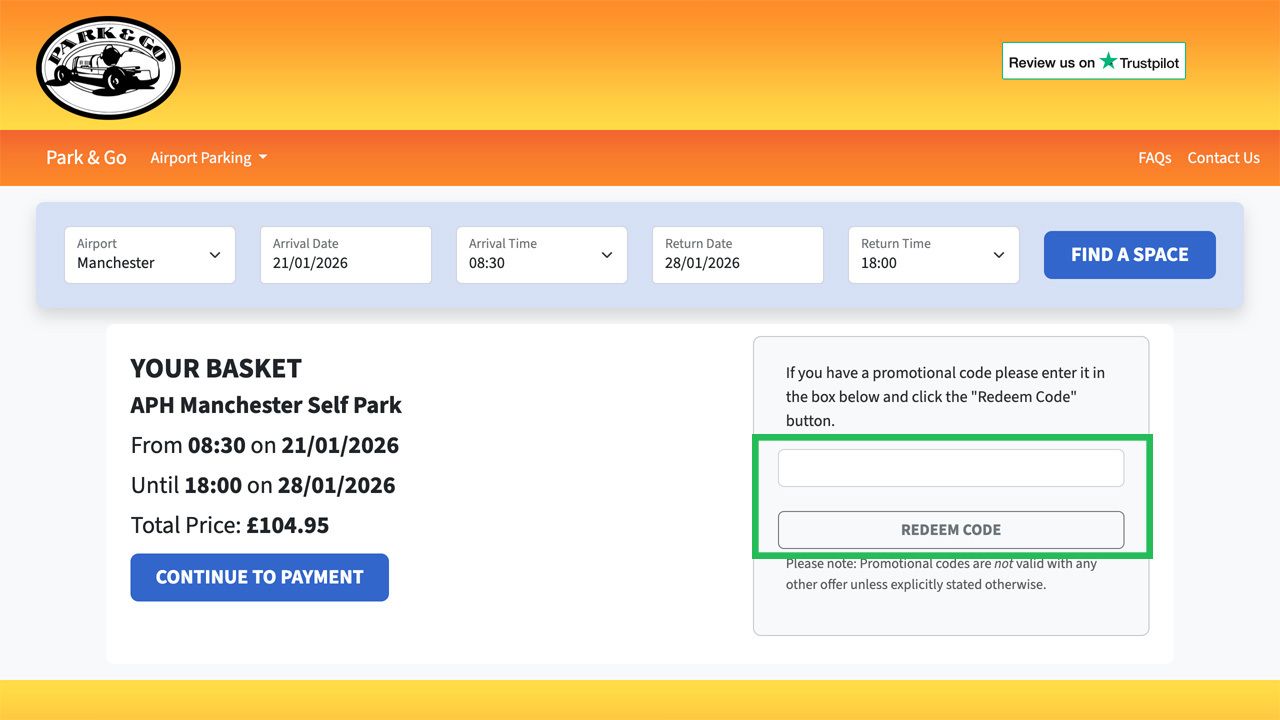Click CONTINUE TO PAYMENT
The height and width of the screenshot is (720, 1280).
tap(259, 577)
